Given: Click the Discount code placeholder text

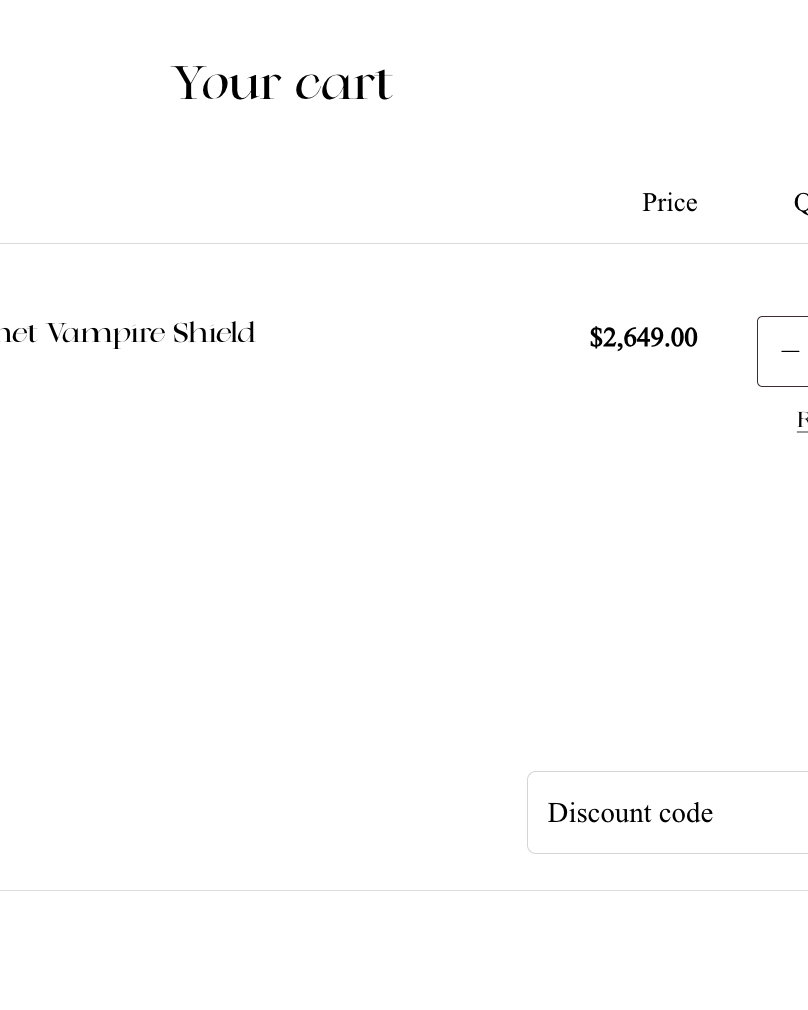Looking at the screenshot, I should [x=630, y=814].
